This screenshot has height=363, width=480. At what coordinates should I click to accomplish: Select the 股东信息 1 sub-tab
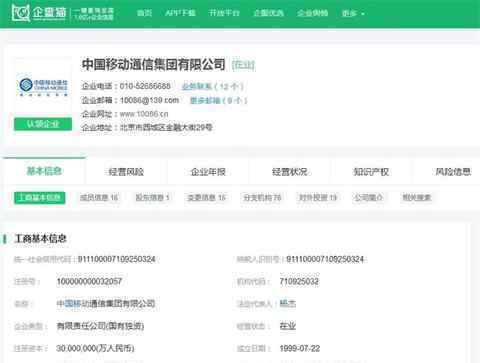(152, 198)
